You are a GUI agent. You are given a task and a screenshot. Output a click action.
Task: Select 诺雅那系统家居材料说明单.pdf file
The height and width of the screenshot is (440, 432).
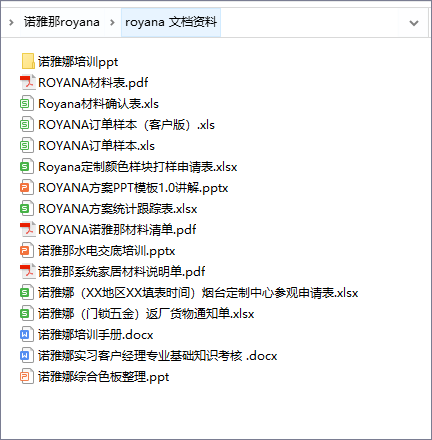pyautogui.click(x=121, y=272)
